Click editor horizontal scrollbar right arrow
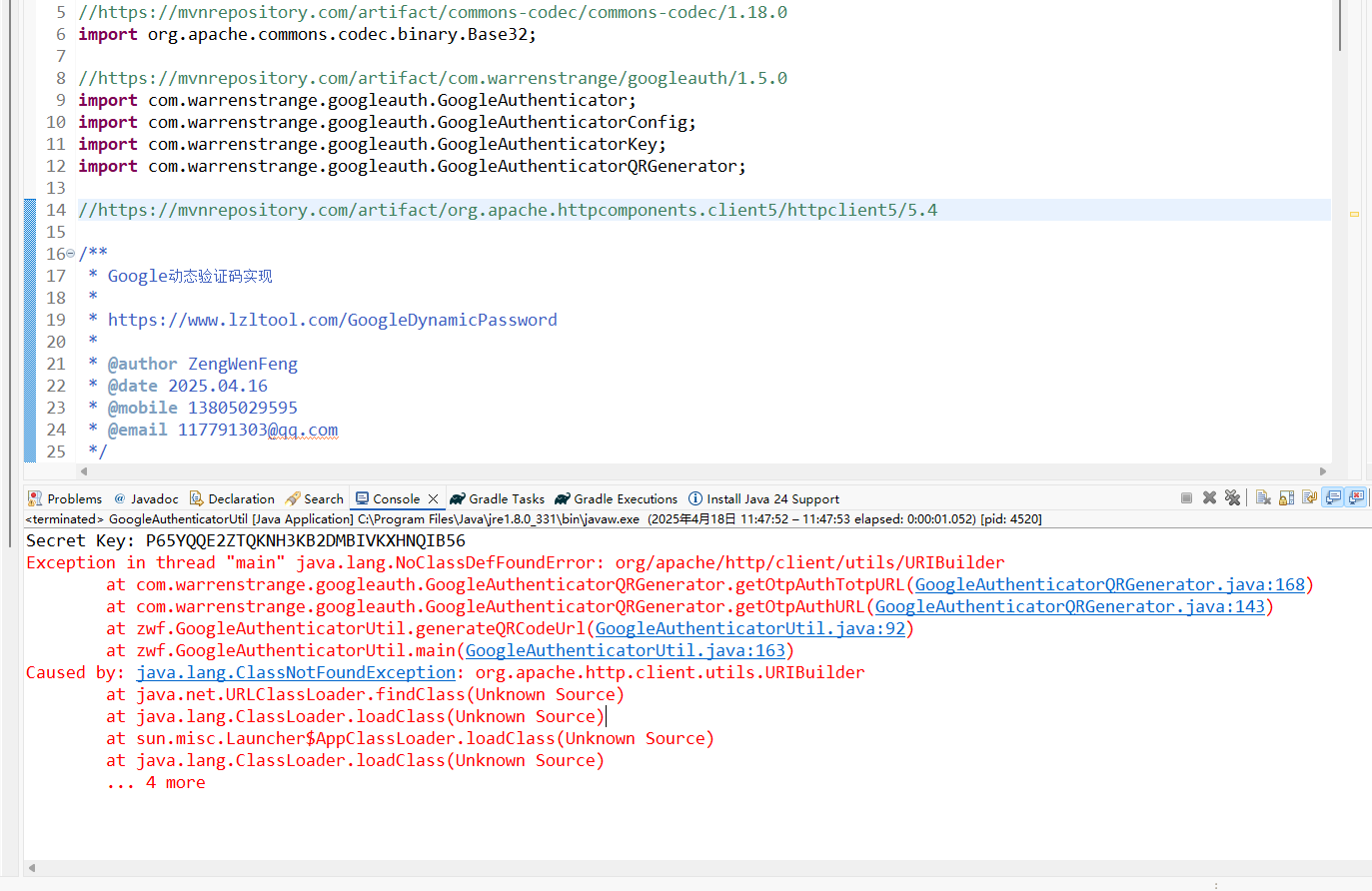This screenshot has width=1372, height=891. point(1323,471)
